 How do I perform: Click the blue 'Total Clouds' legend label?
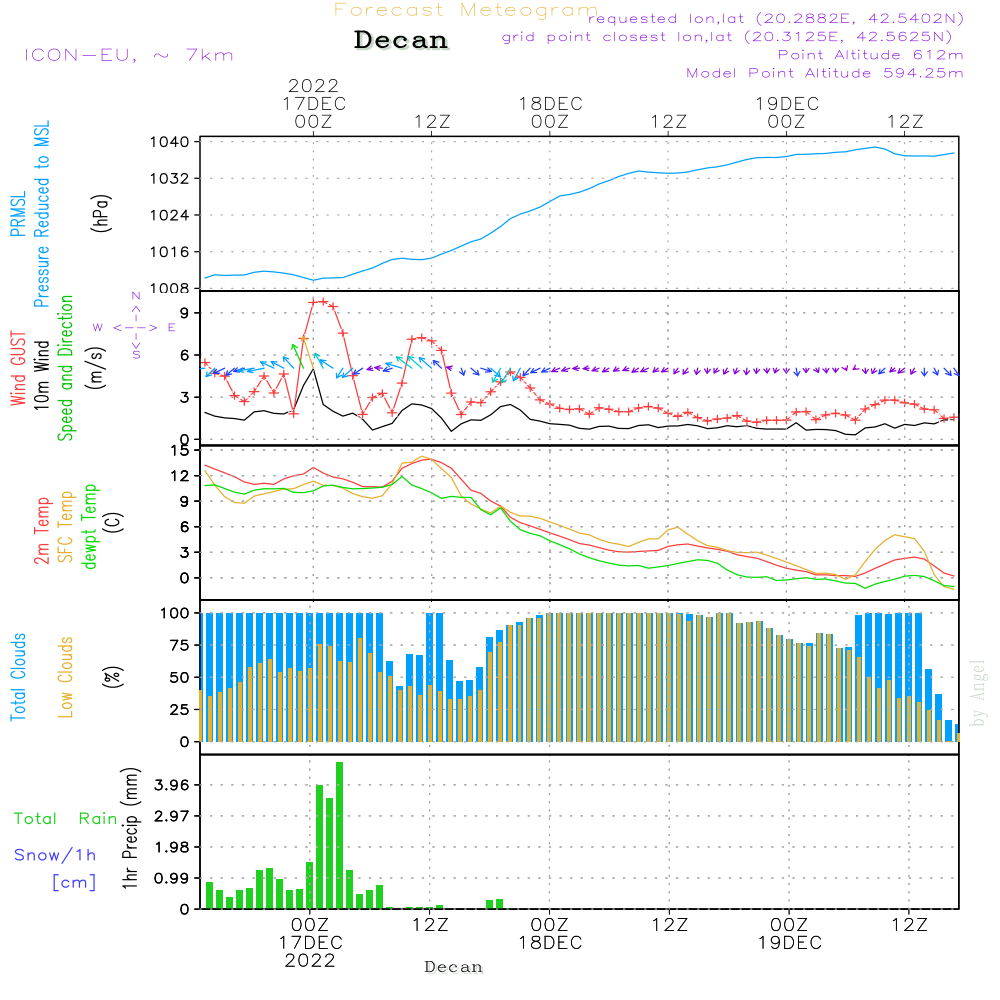(x=18, y=677)
